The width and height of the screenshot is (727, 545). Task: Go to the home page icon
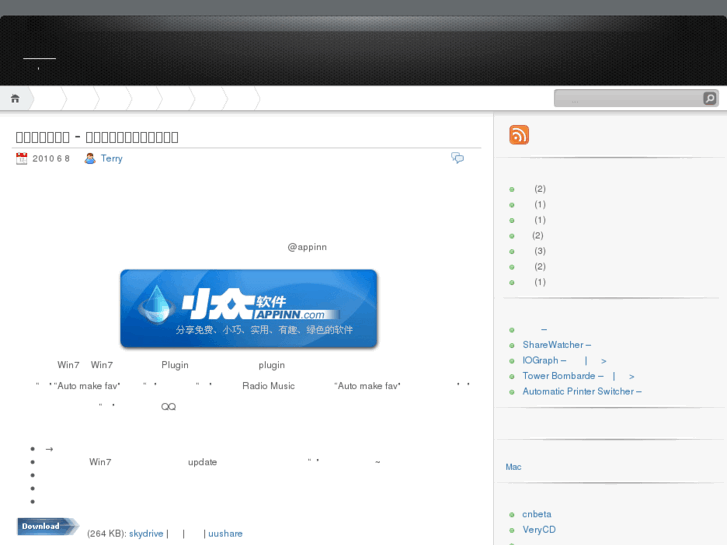pos(15,99)
